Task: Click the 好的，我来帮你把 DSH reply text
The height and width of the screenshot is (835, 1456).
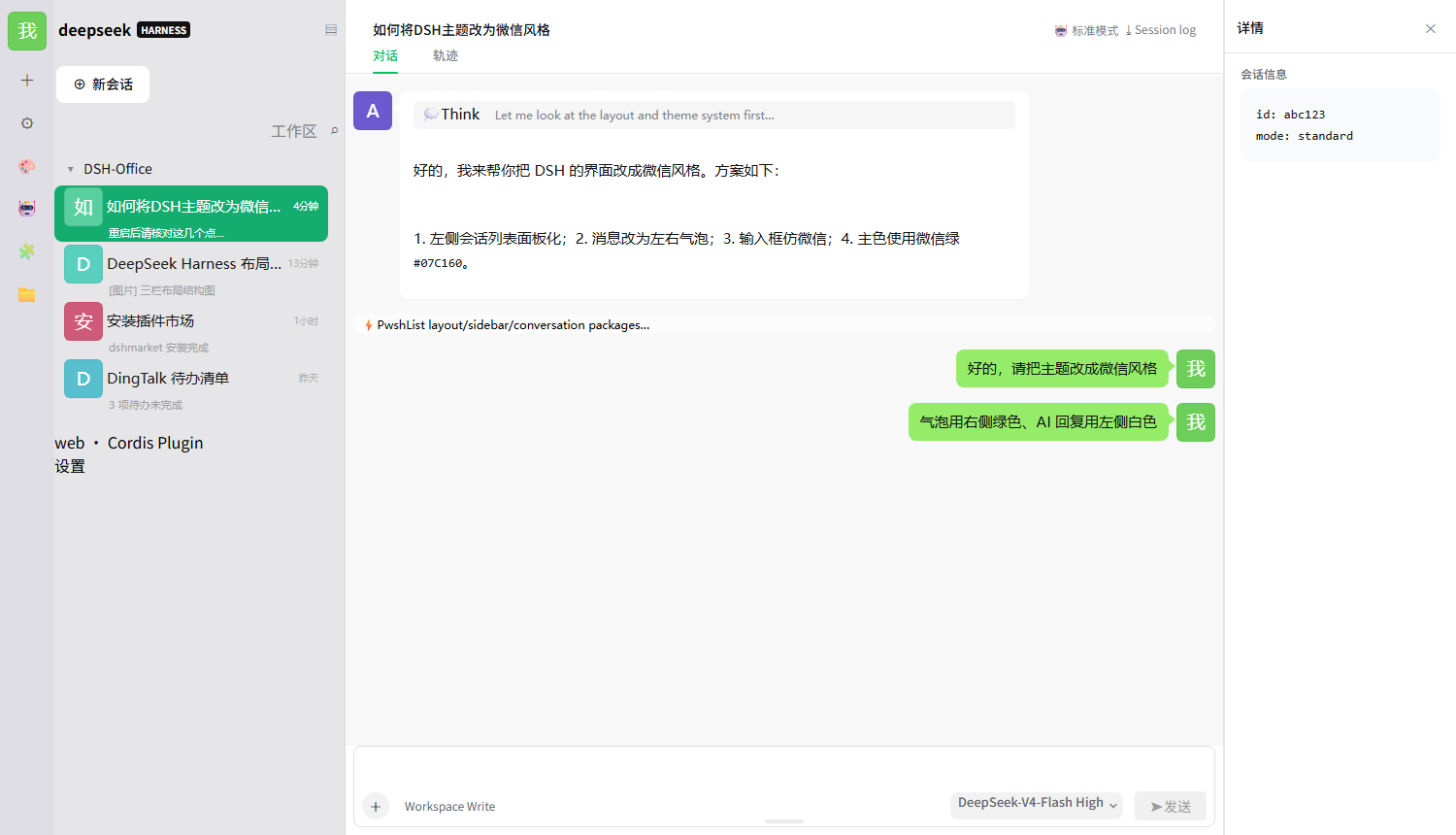Action: click(x=596, y=171)
